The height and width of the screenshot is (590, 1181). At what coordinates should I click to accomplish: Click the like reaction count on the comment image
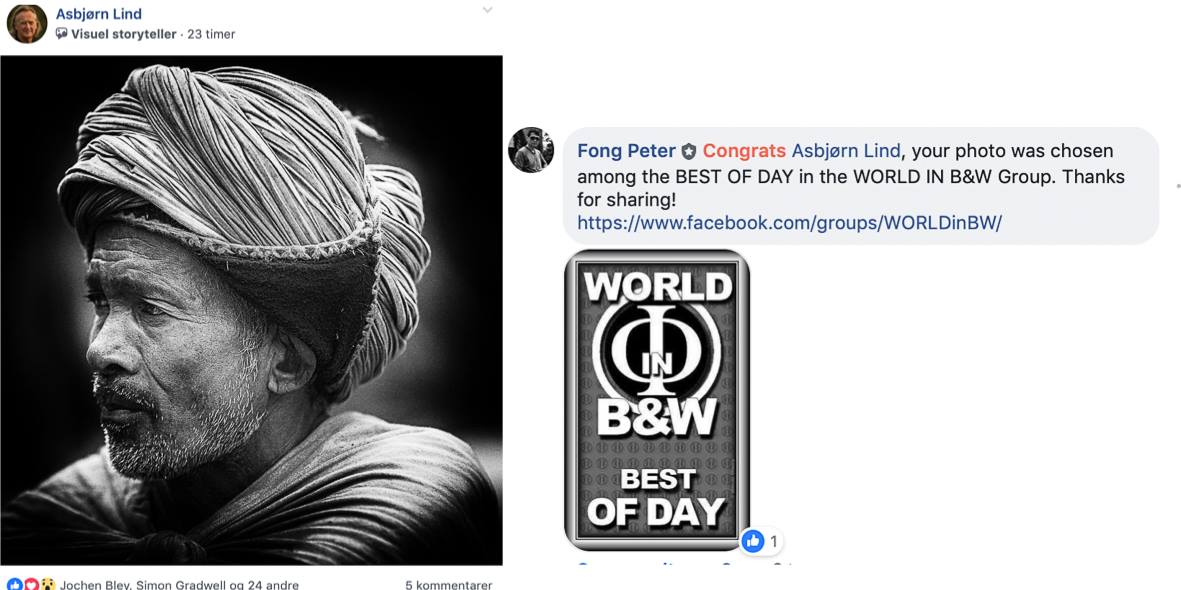761,540
